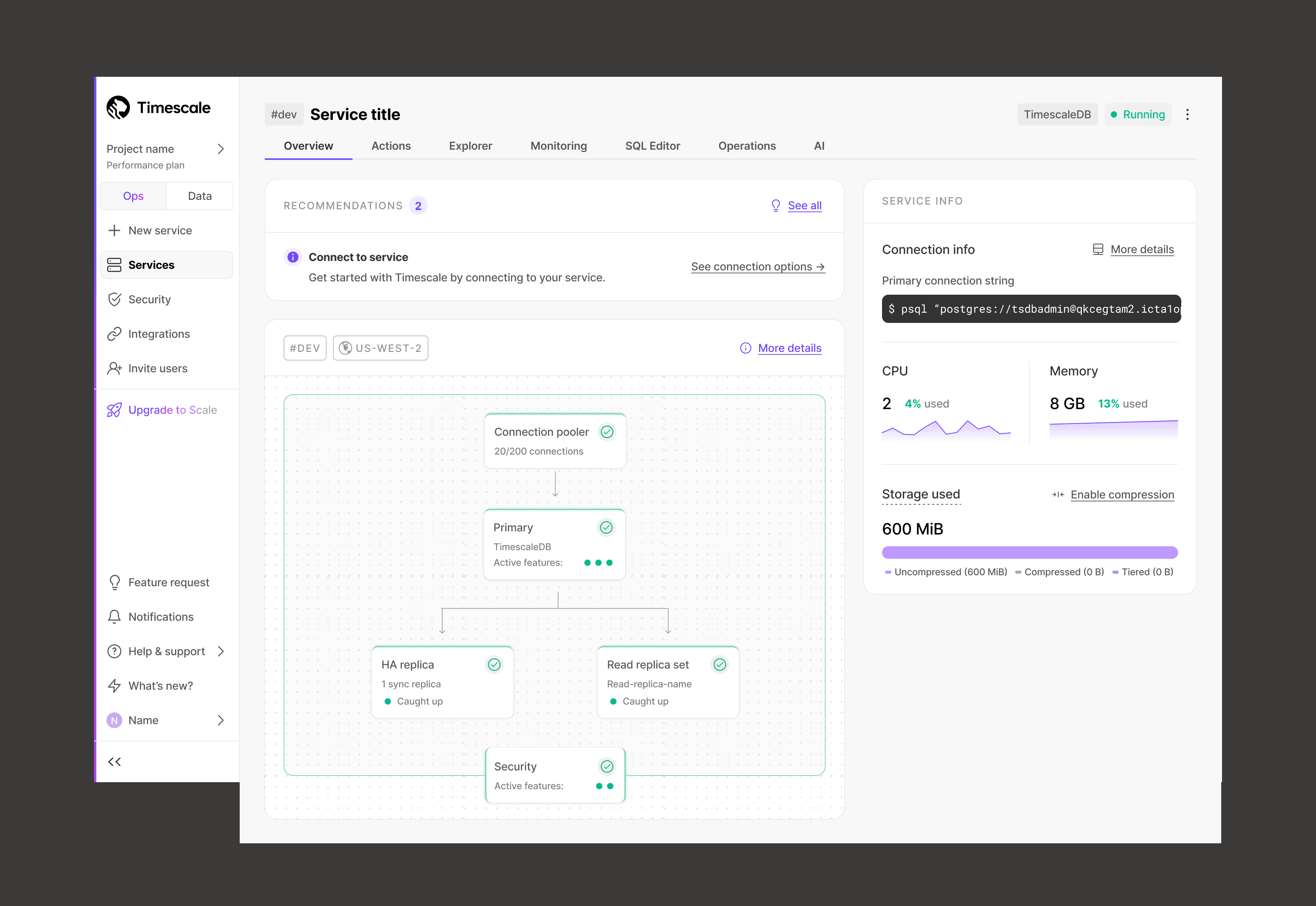
Task: Click info icon next to topology More details
Action: point(745,348)
